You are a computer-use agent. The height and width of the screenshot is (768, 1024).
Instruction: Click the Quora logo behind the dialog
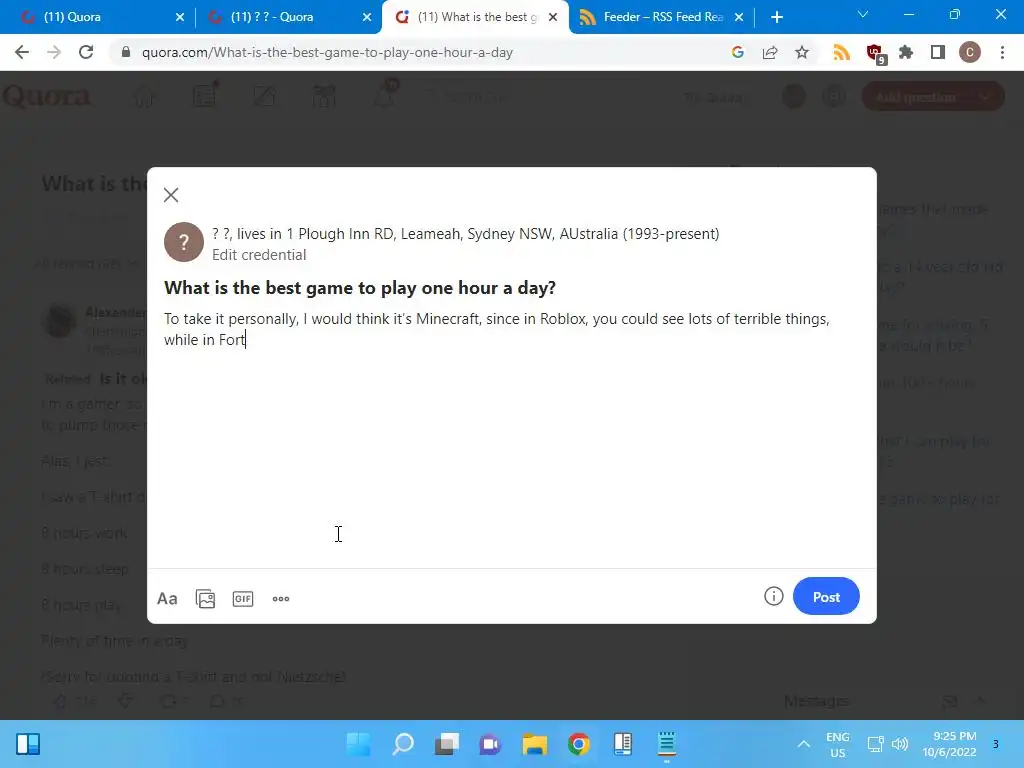click(46, 97)
